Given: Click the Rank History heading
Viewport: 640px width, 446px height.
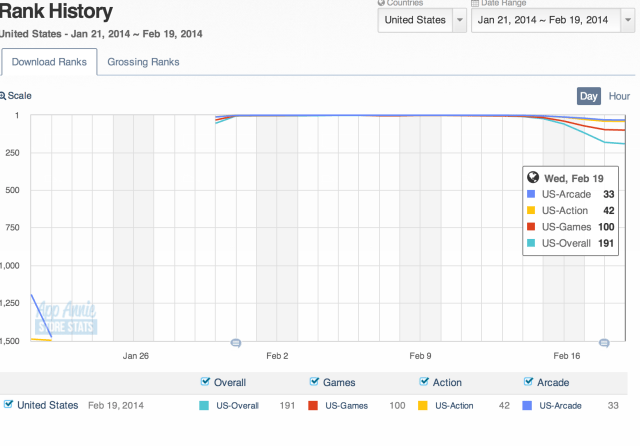Looking at the screenshot, I should tap(56, 11).
